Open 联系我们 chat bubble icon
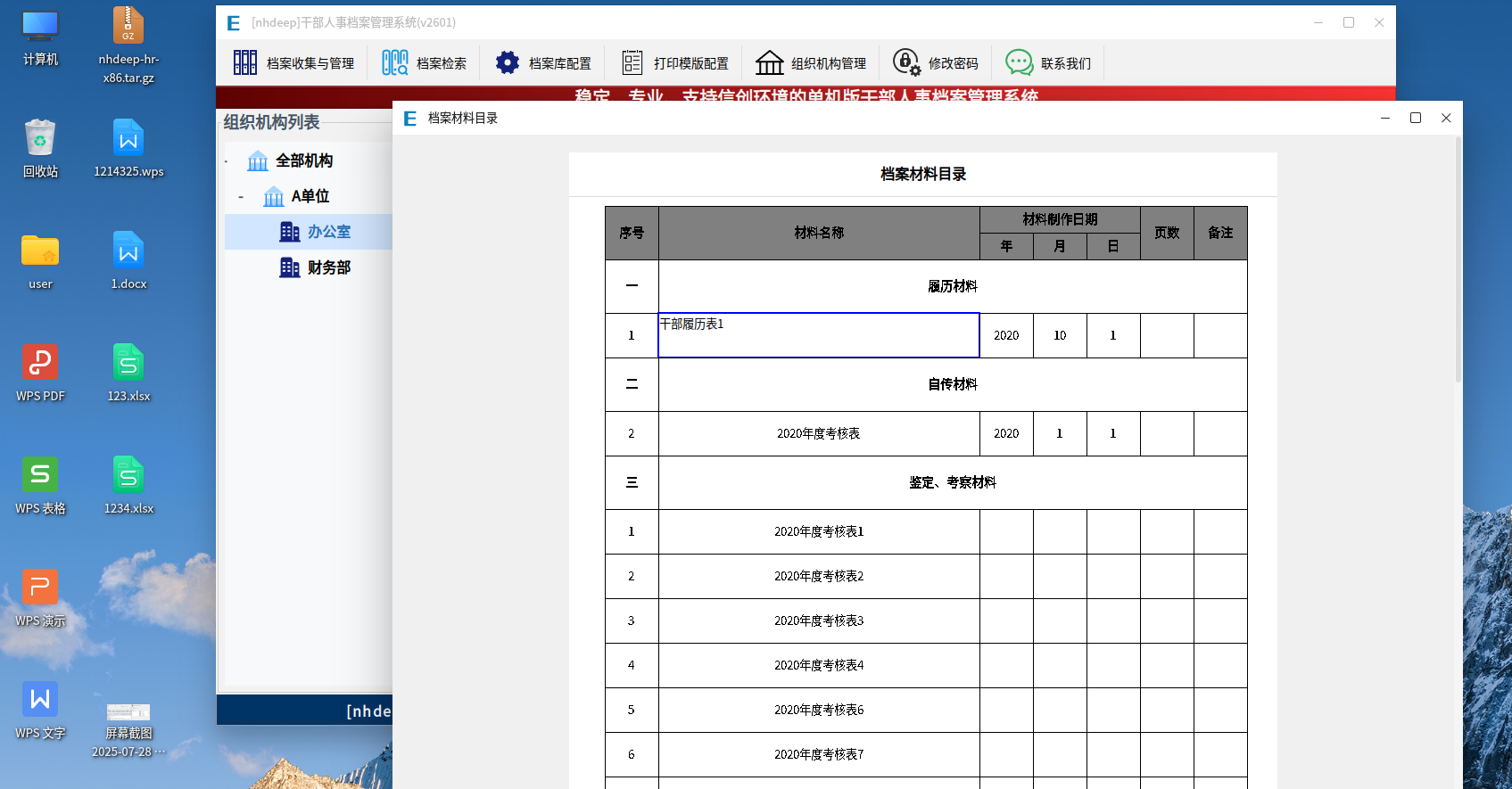This screenshot has width=1512, height=789. (x=1020, y=62)
